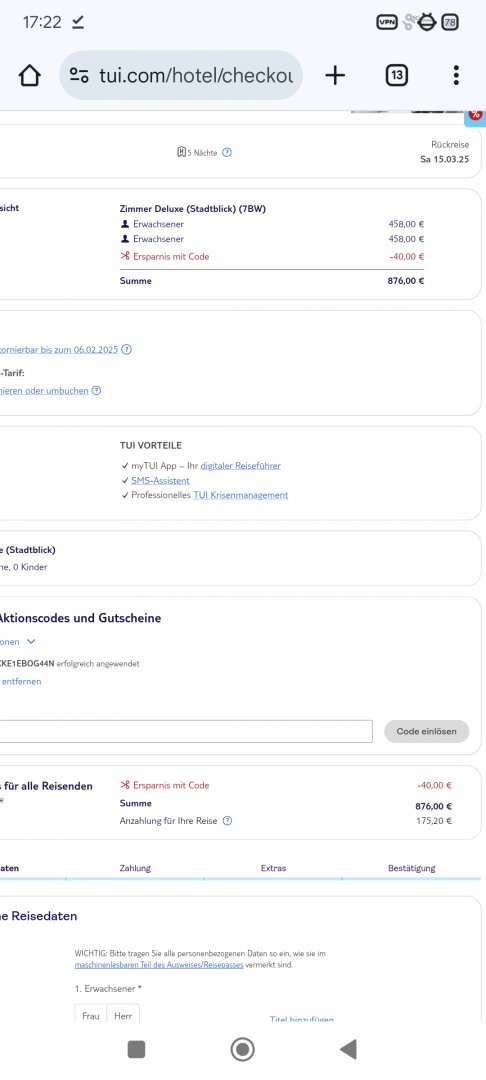Open the digitaler Reiseführer link

coord(240,466)
